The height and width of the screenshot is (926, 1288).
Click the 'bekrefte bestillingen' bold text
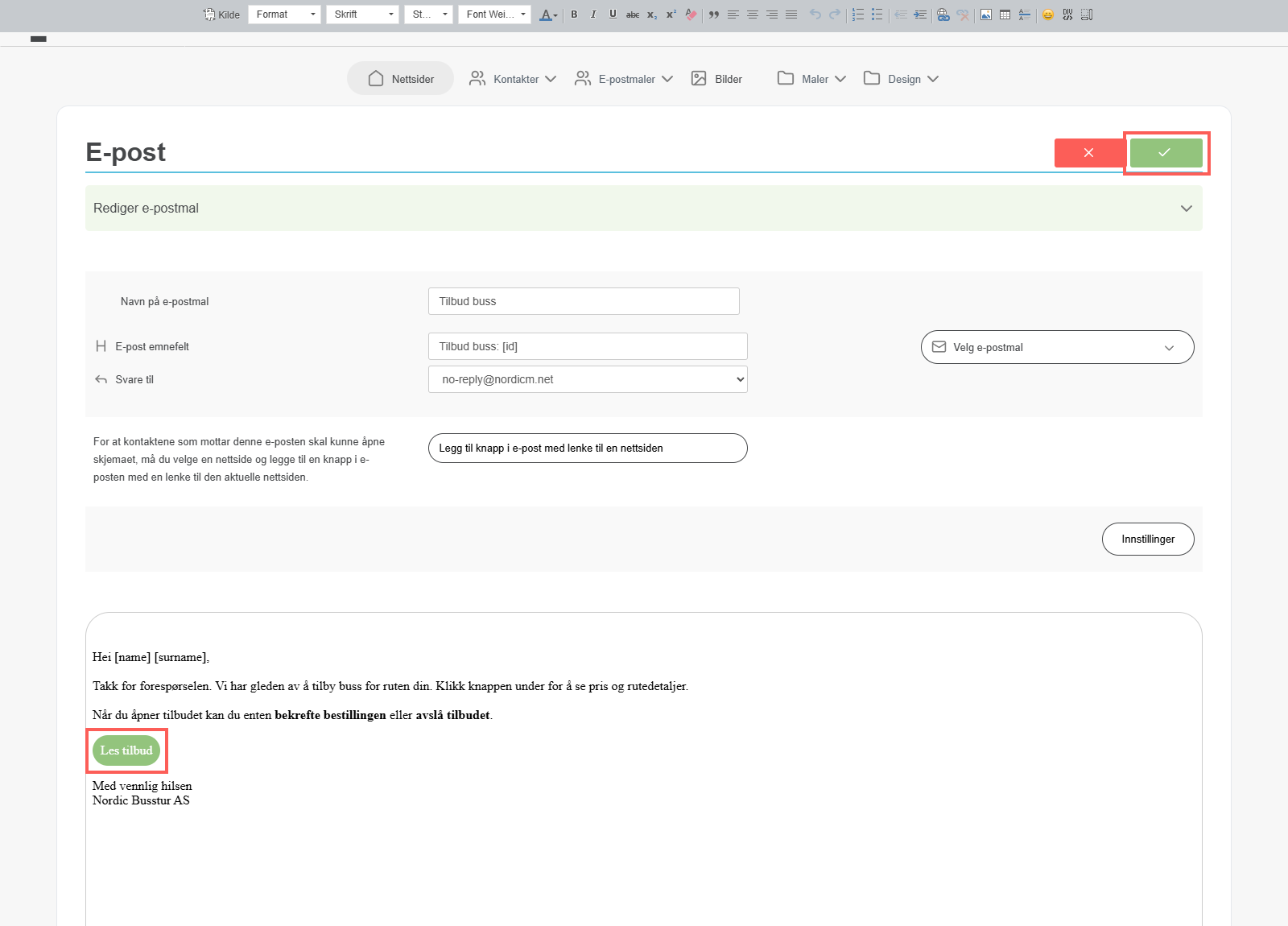point(330,715)
